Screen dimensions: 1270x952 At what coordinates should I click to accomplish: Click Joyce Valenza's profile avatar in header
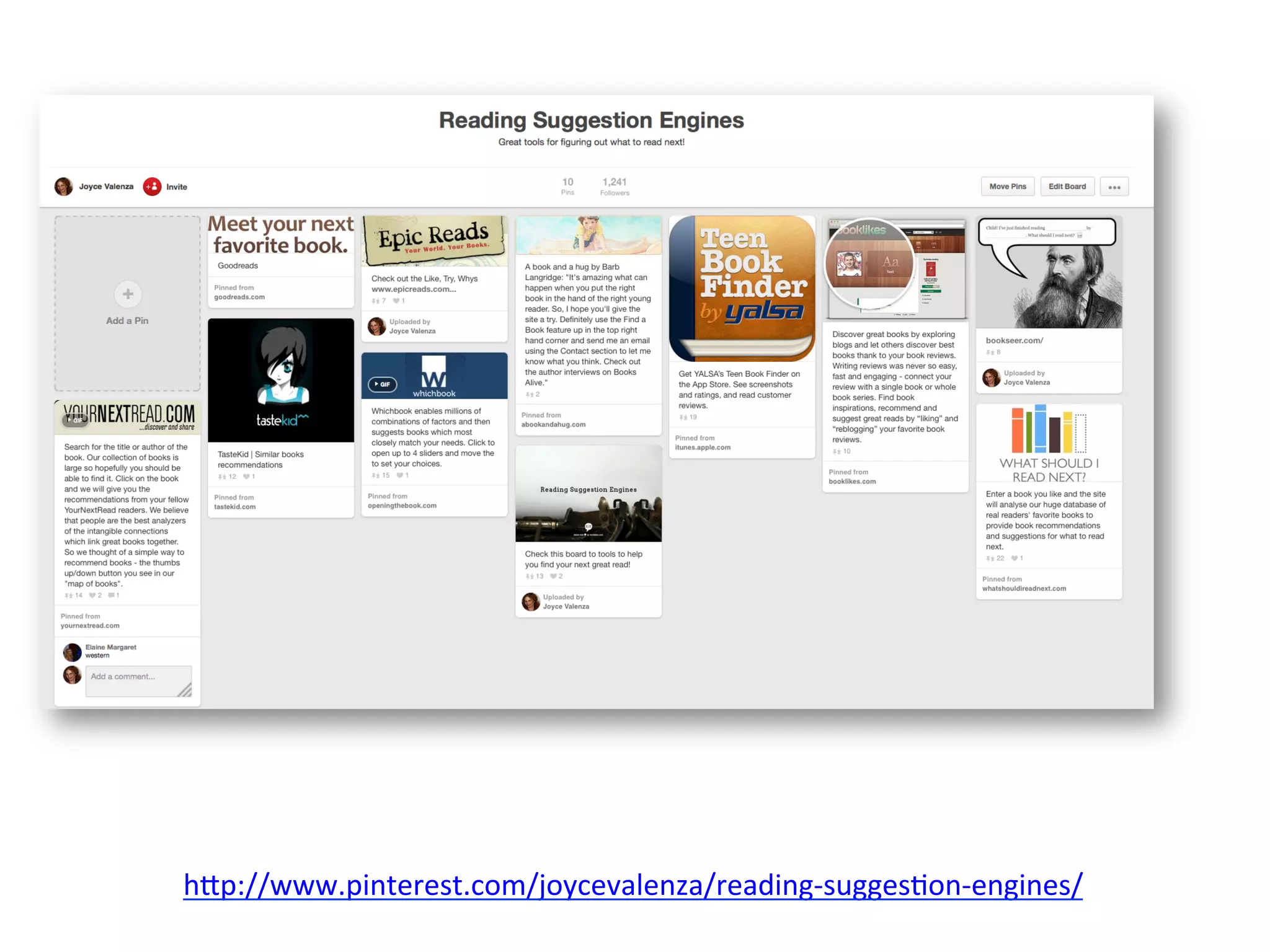(63, 187)
